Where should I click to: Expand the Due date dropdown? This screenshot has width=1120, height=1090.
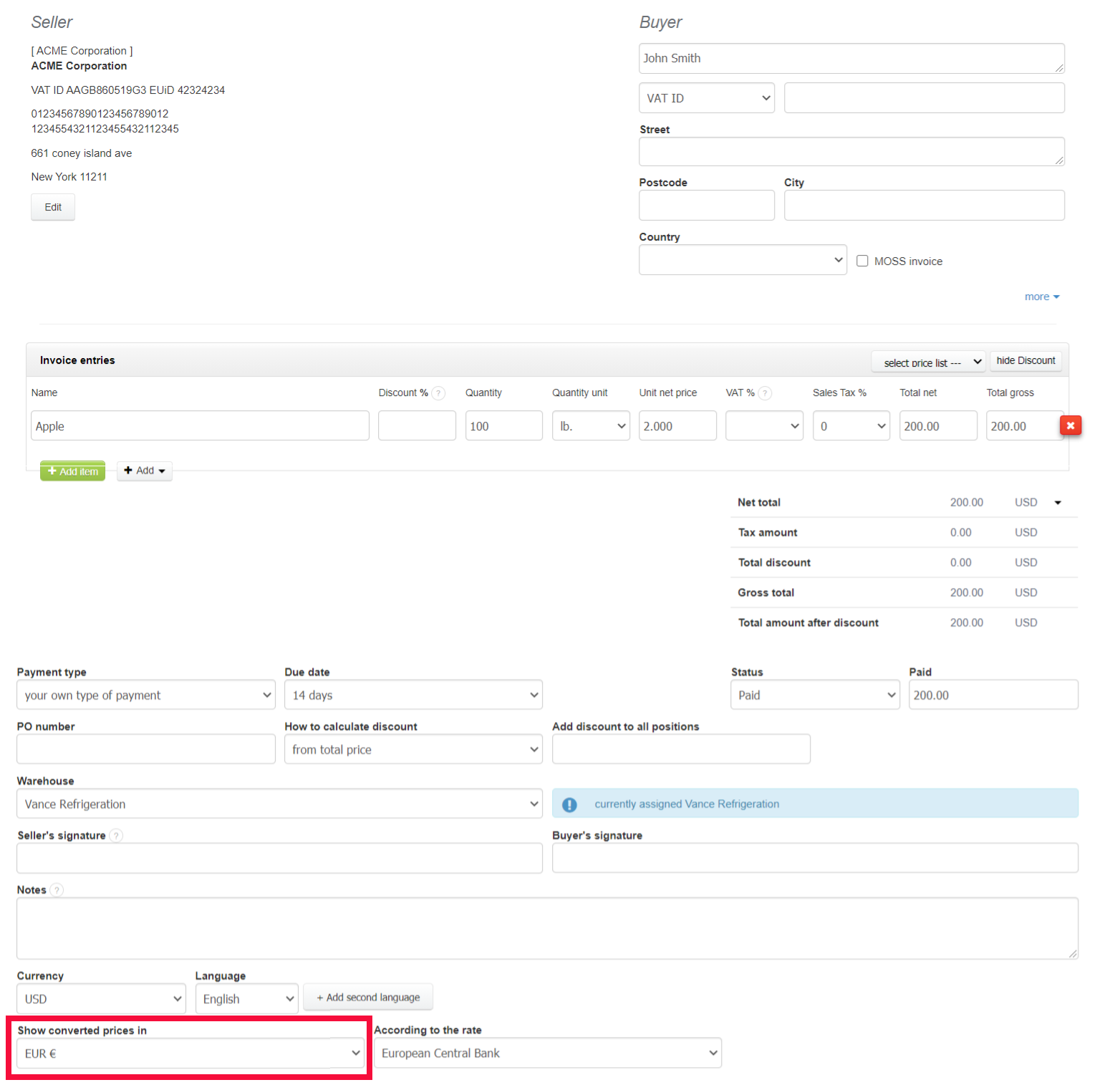413,695
